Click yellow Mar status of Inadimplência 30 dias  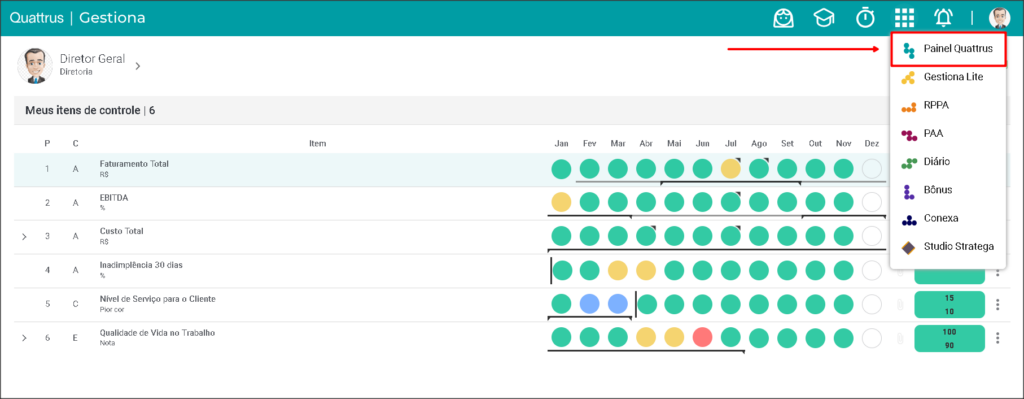click(618, 270)
